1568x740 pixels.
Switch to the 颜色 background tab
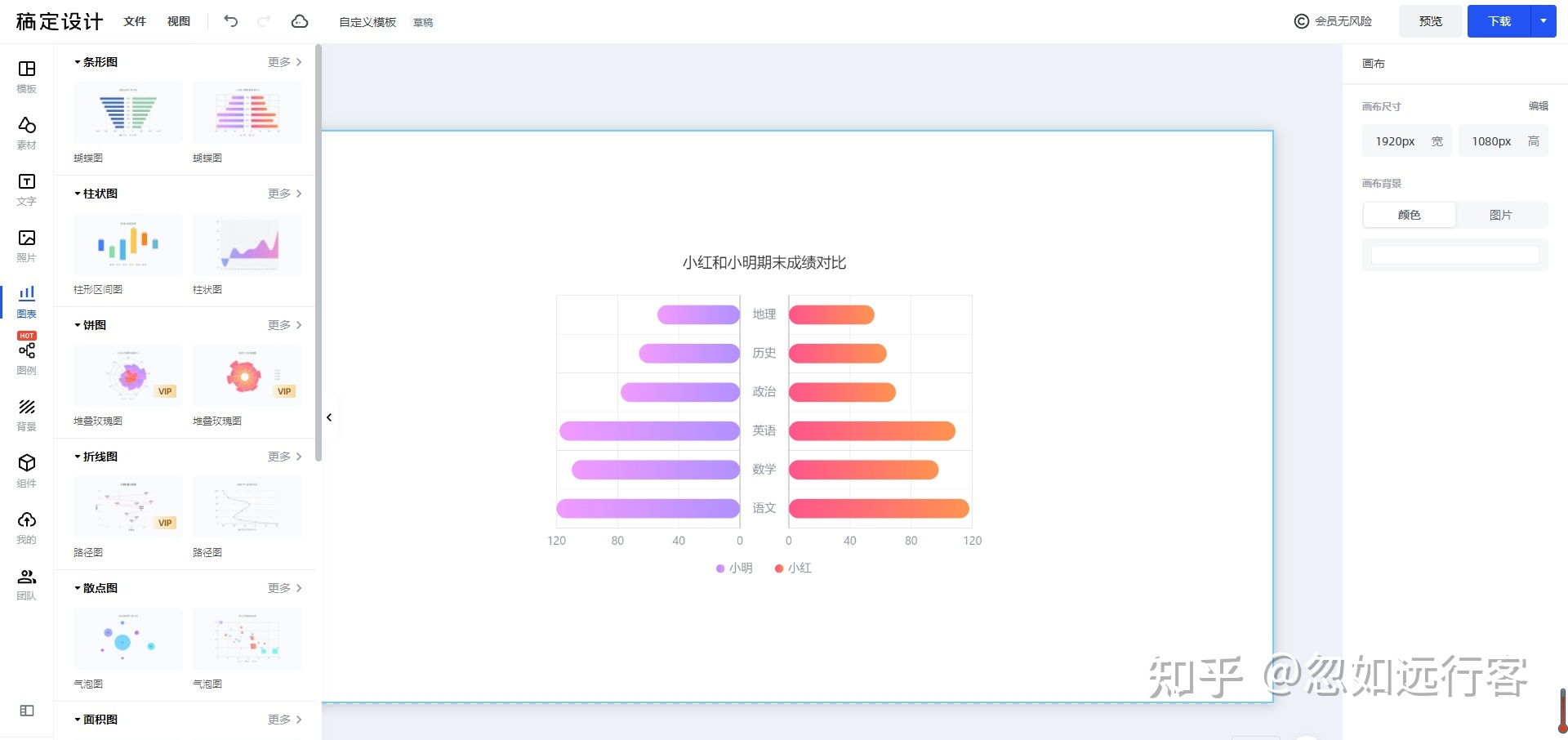(1410, 215)
